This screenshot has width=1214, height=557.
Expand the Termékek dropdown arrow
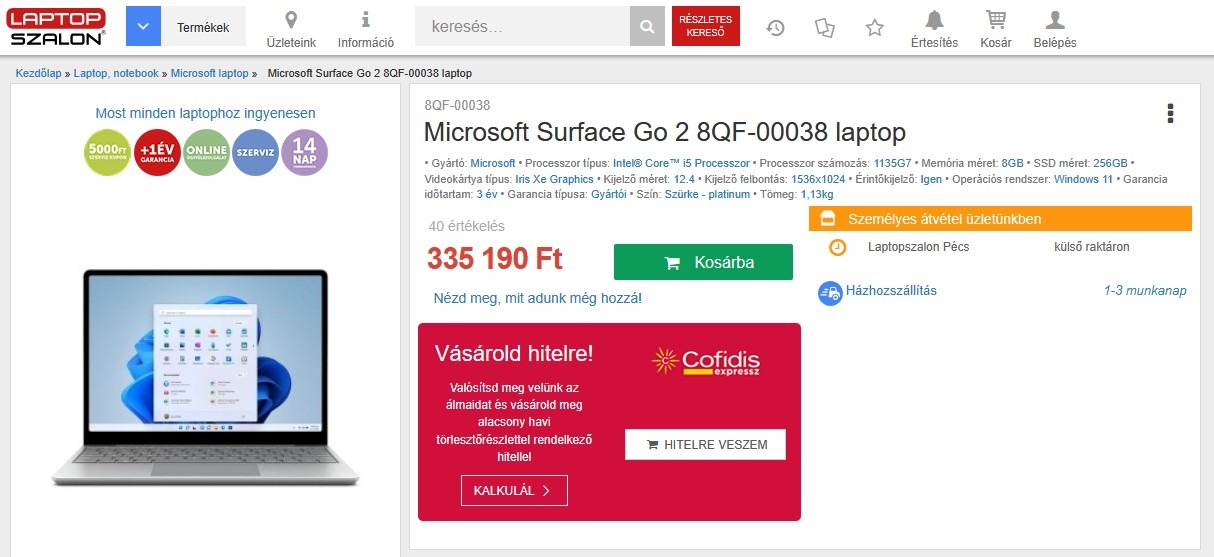click(x=143, y=27)
